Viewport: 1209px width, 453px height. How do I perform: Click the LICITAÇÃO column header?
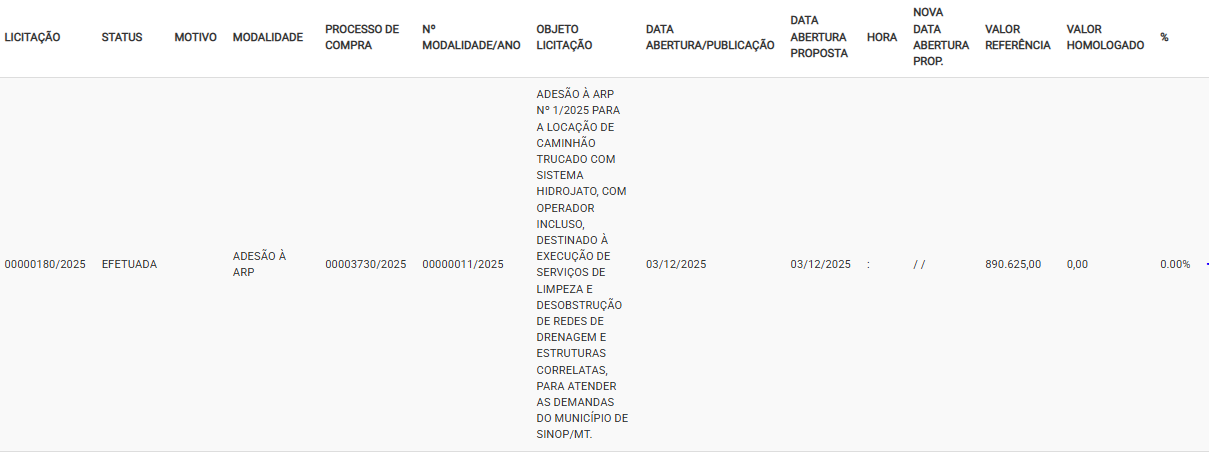[33, 37]
